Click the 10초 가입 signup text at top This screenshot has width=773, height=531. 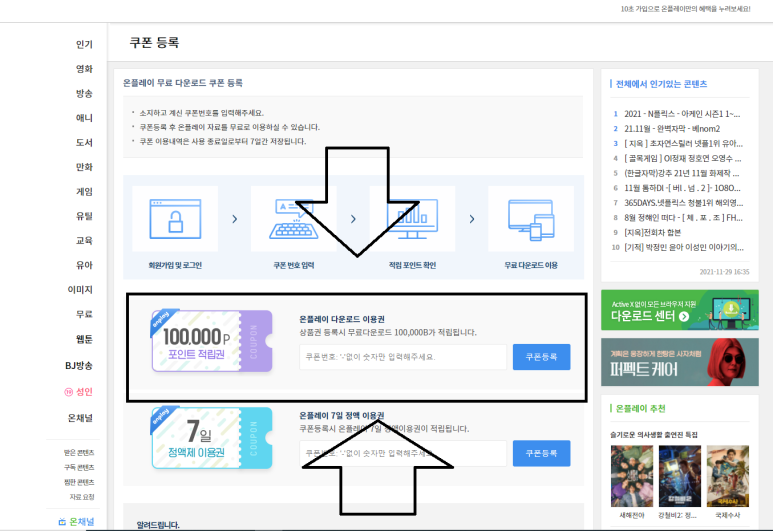tap(686, 9)
